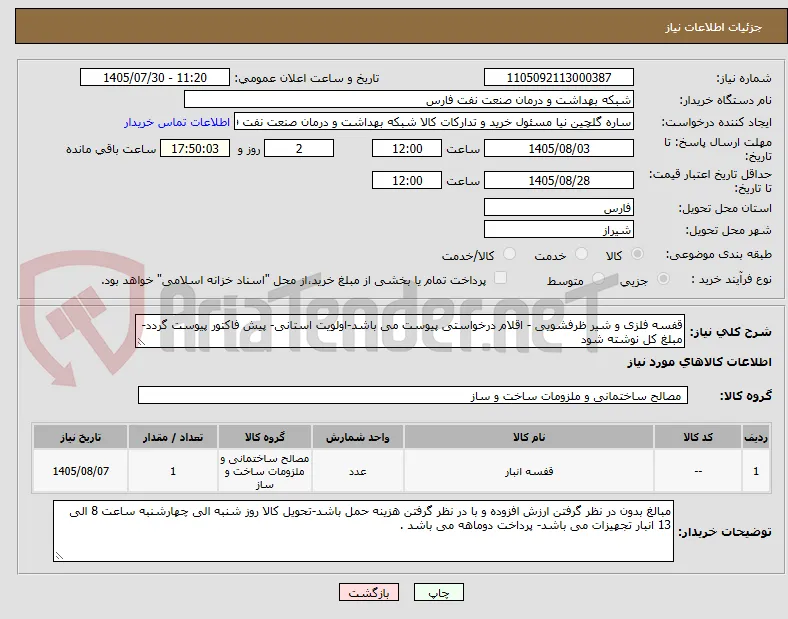Click the buyer organization name field
788x619 pixels.
[409, 99]
